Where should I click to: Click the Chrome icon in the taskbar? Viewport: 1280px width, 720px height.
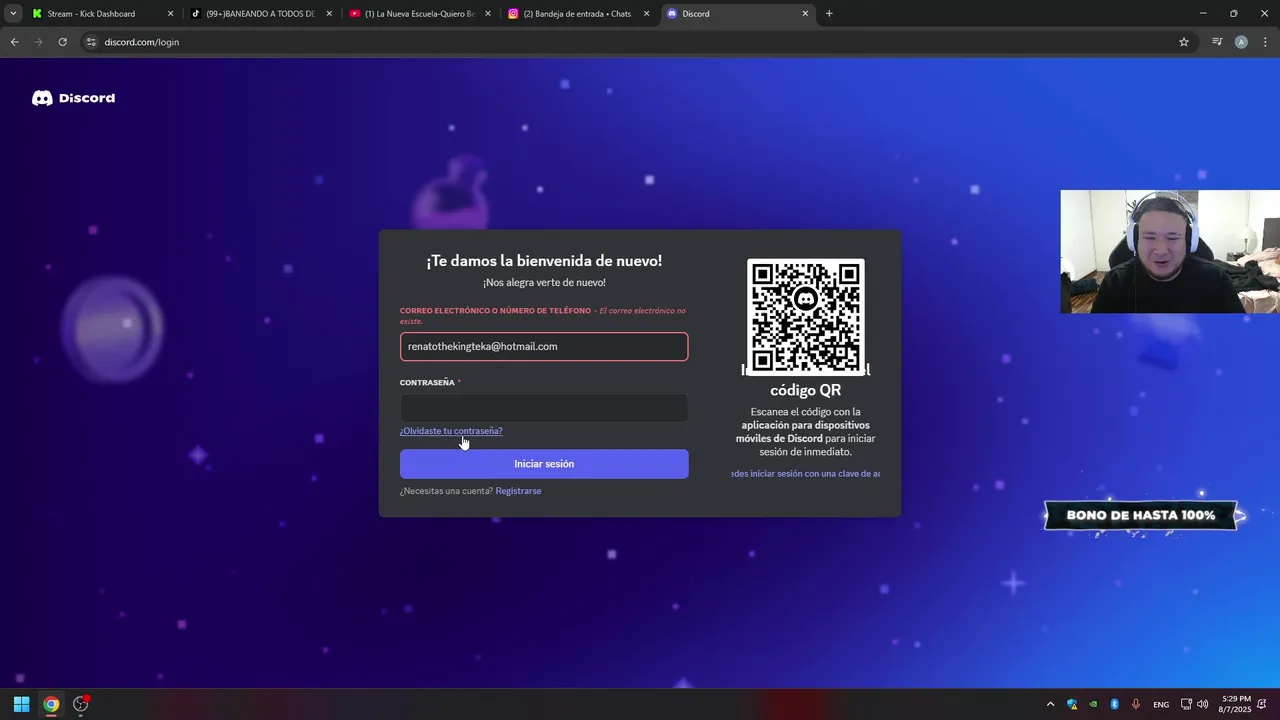[51, 704]
